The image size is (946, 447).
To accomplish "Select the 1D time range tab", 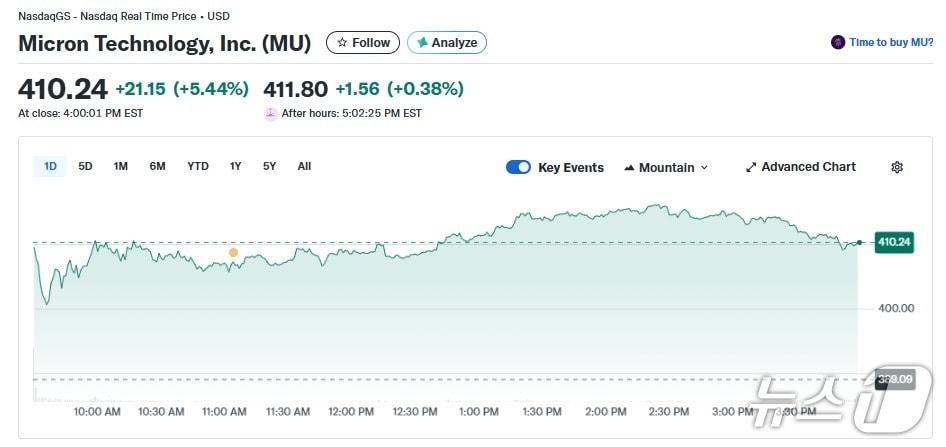I will tap(50, 167).
